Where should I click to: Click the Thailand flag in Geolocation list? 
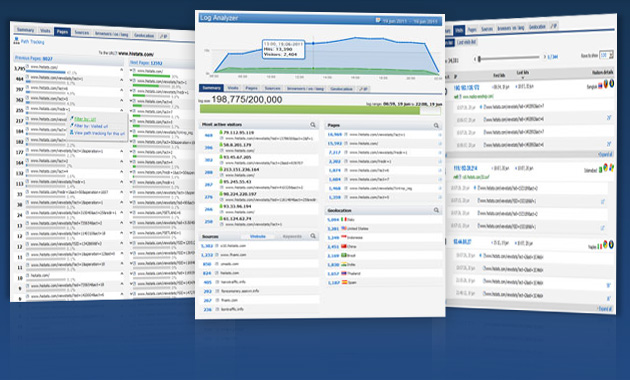point(344,273)
